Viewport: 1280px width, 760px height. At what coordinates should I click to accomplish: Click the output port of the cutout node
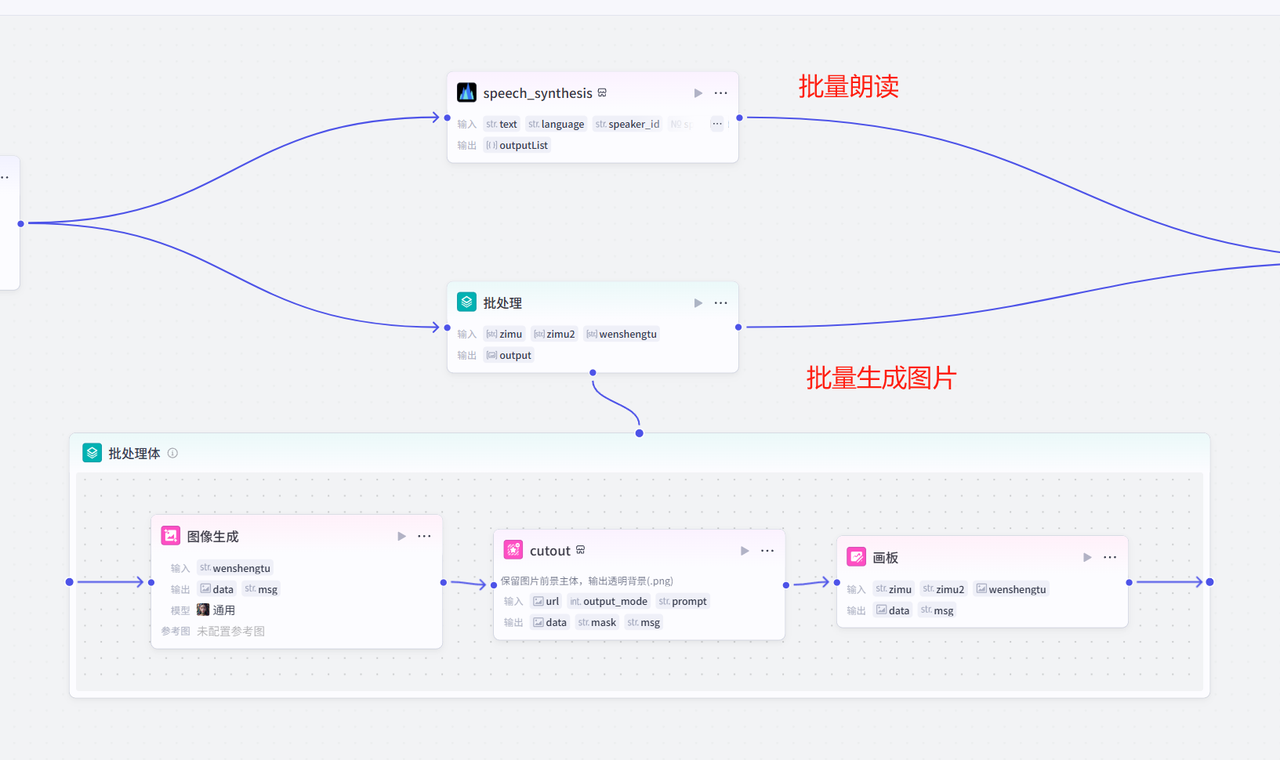point(785,585)
